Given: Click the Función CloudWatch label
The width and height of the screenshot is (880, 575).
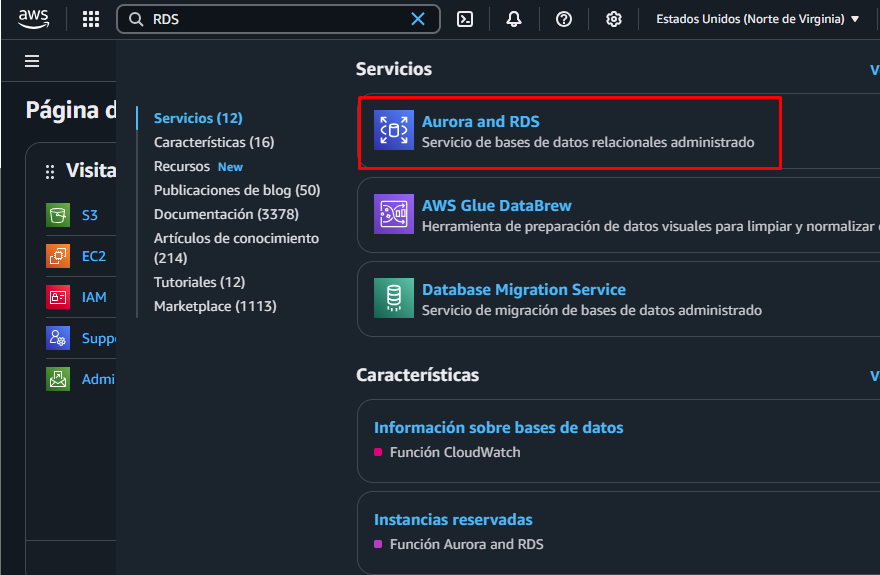Looking at the screenshot, I should click(455, 452).
